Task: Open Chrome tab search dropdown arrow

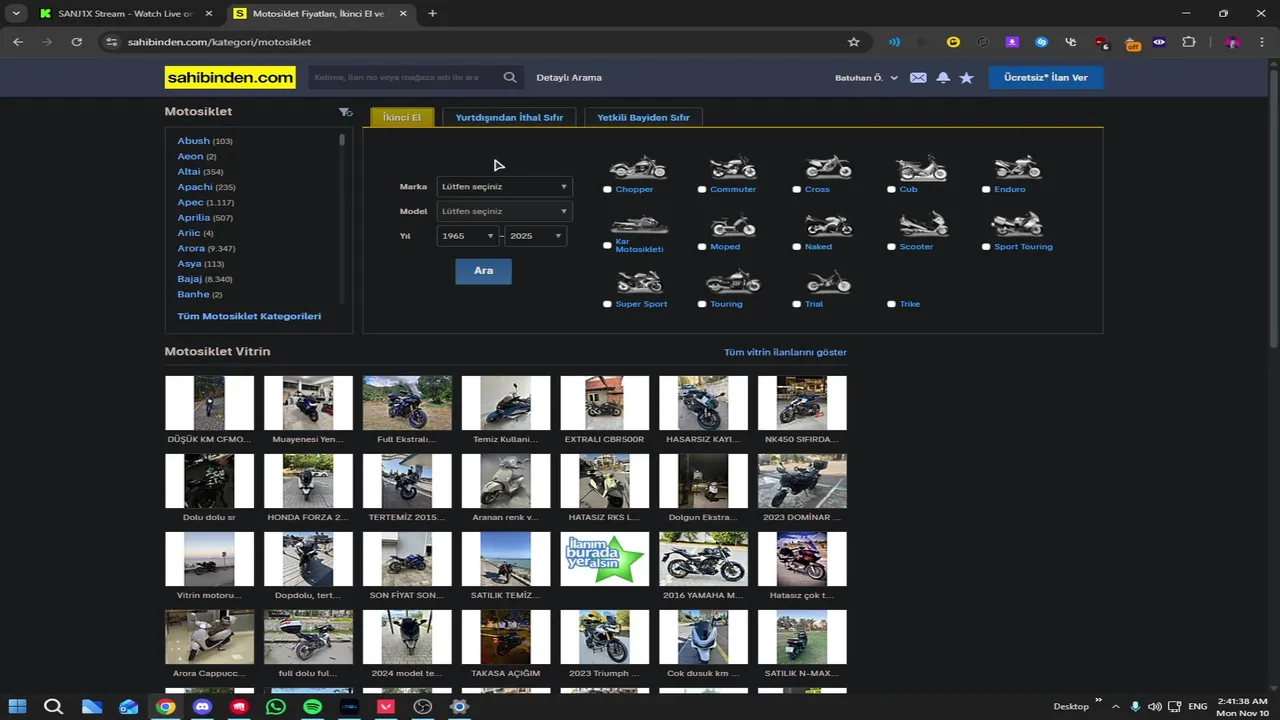Action: click(16, 13)
